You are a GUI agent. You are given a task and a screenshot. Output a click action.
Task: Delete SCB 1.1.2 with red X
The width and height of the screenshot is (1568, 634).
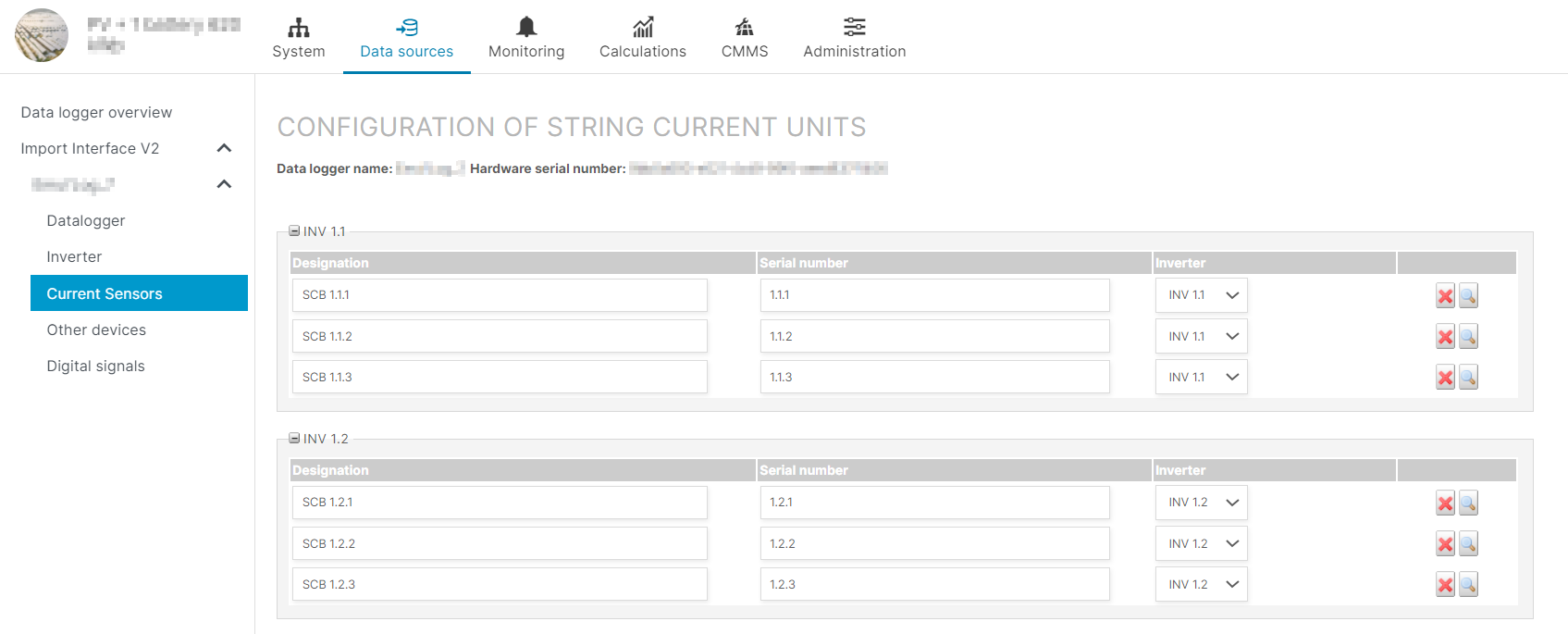[x=1445, y=337]
